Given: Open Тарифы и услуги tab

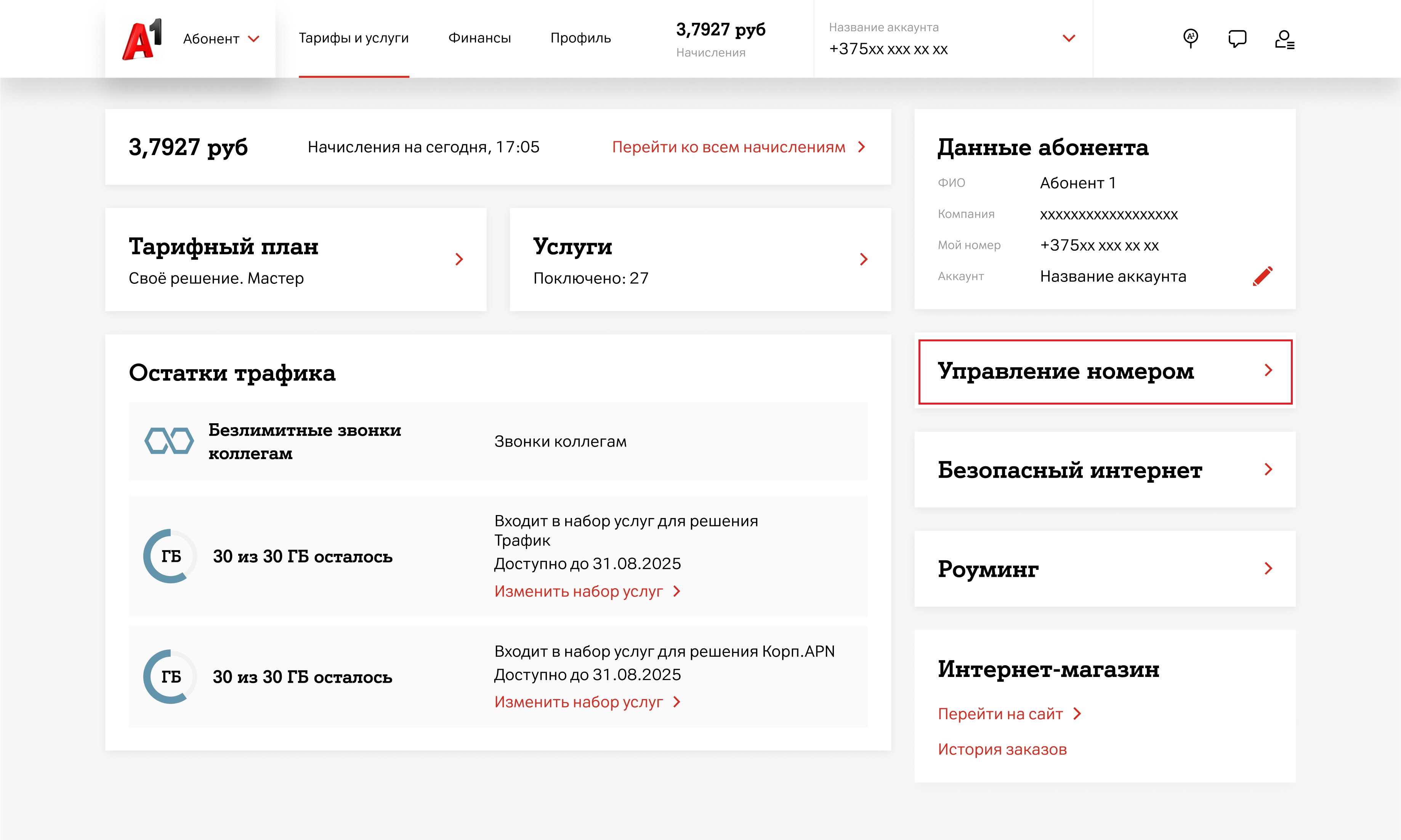Looking at the screenshot, I should click(353, 38).
